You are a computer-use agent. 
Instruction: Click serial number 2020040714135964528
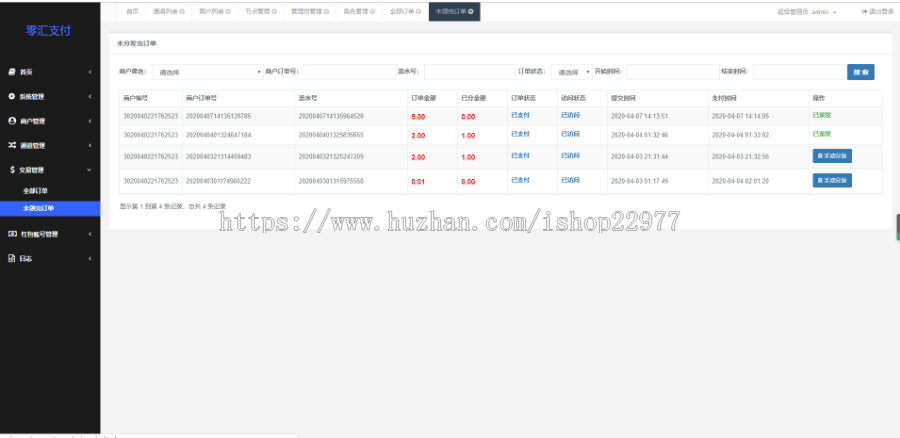(x=331, y=116)
